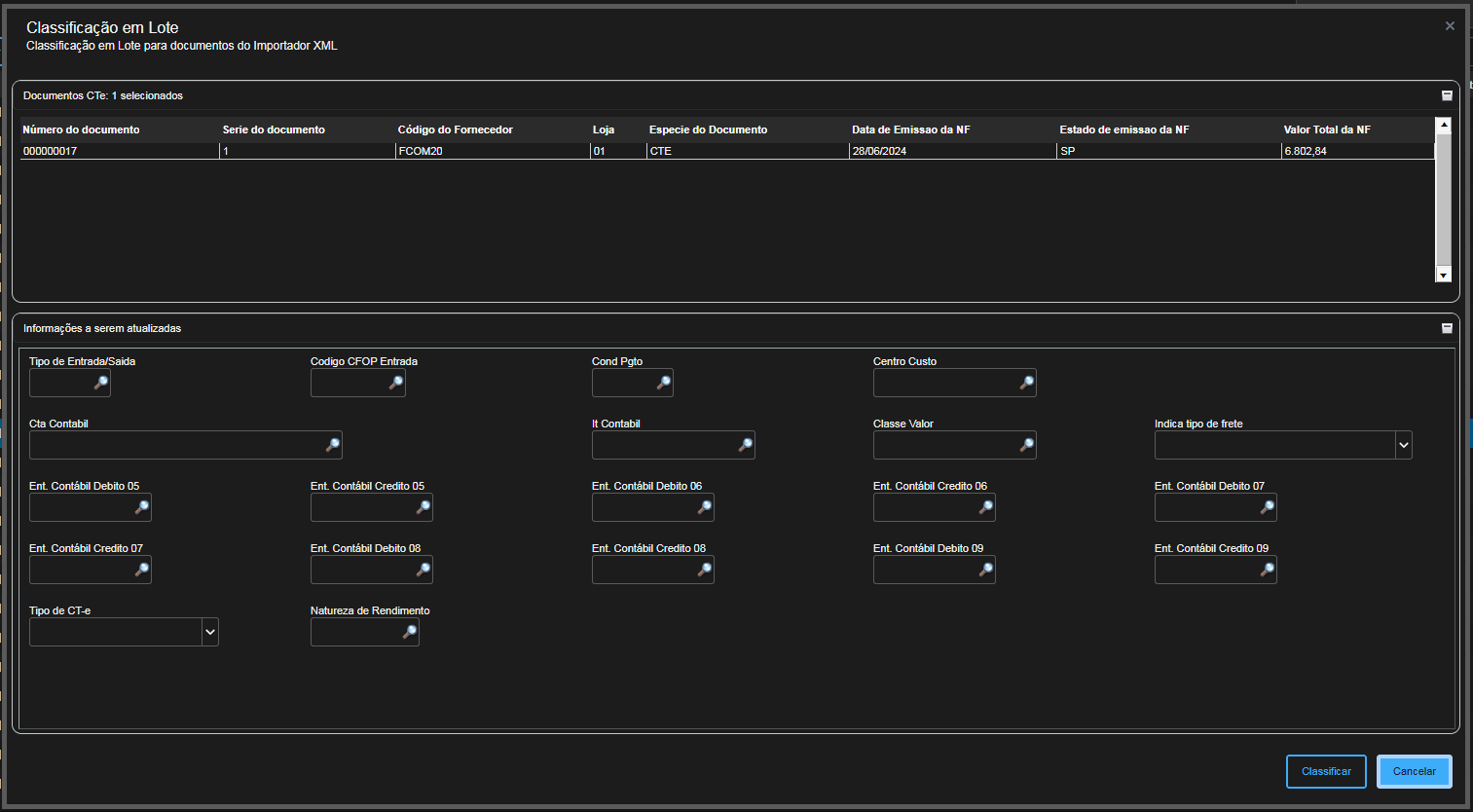
Task: Search Centro Custo with magnifier icon
Action: [1026, 383]
